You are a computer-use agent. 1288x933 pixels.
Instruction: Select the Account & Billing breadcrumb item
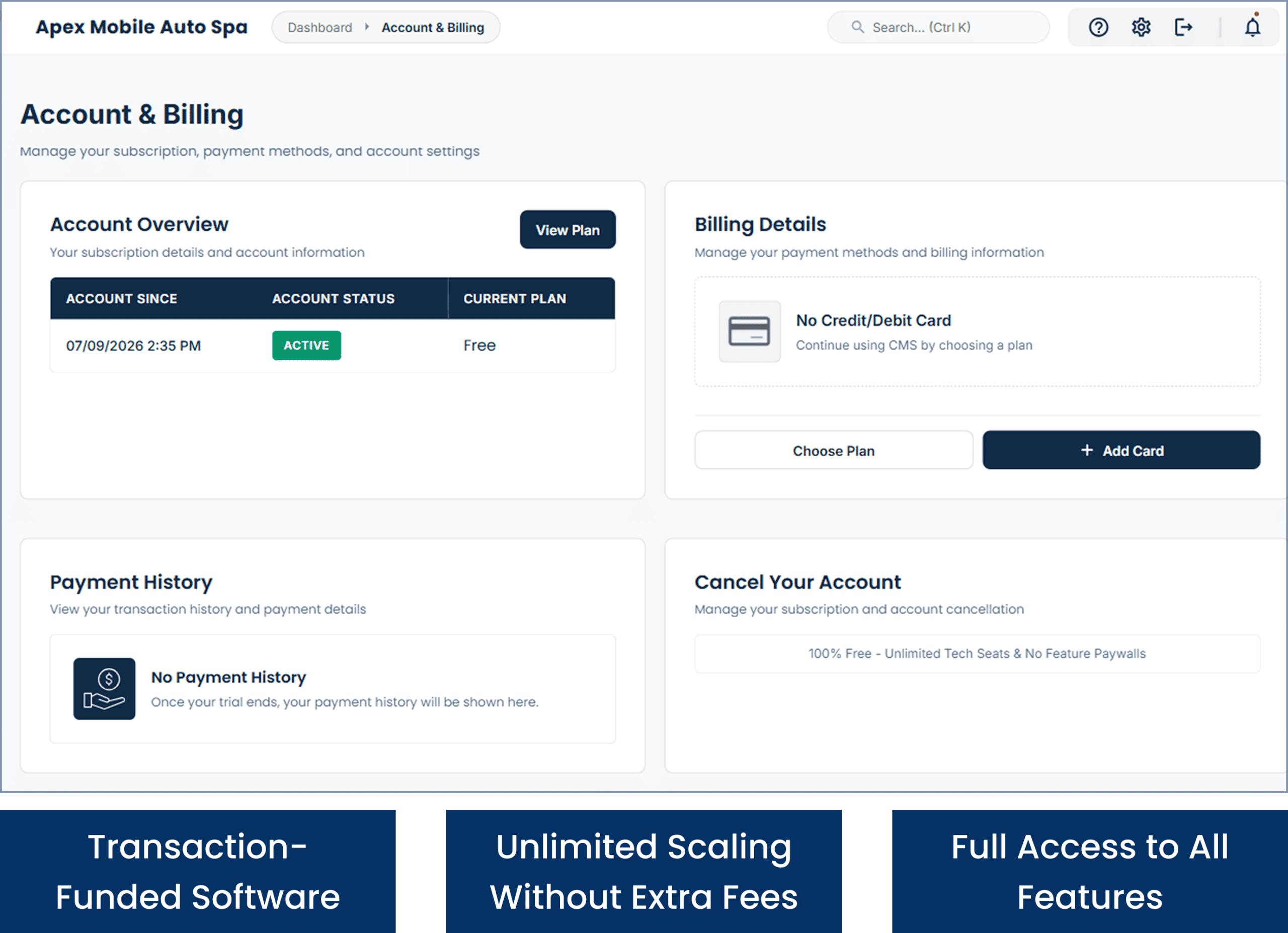pos(433,27)
